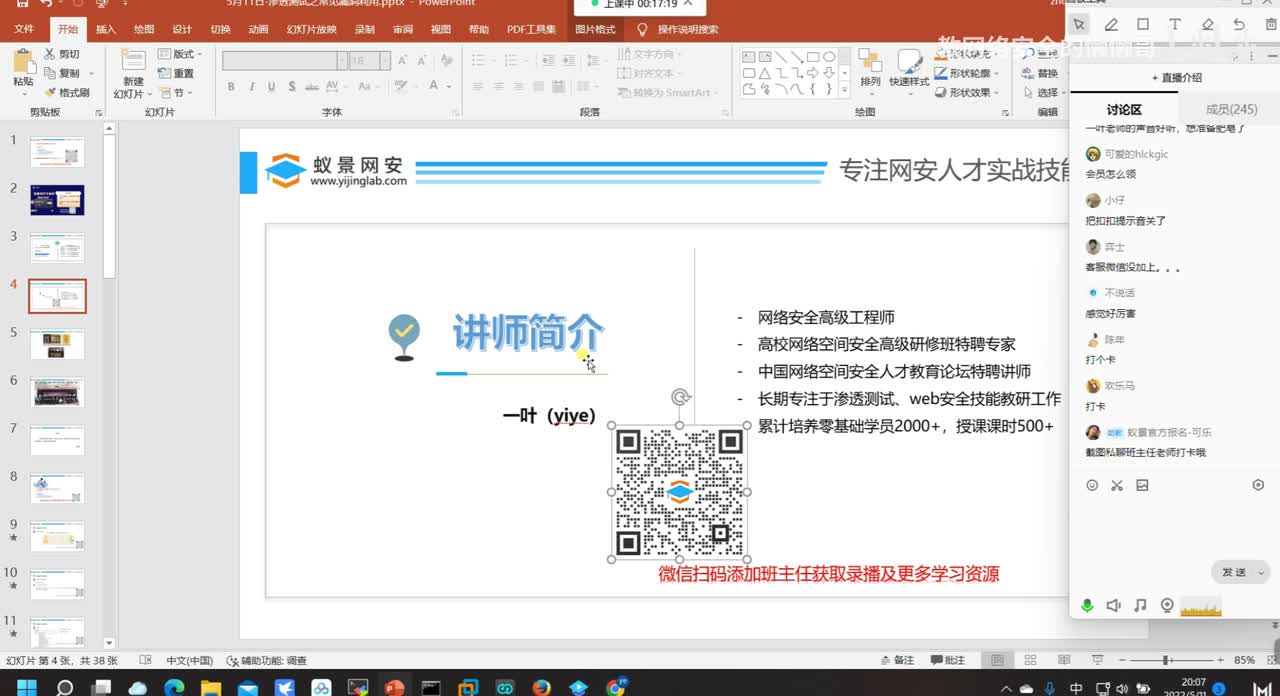1280x696 pixels.
Task: Switch to the Animations (动画) tab
Action: tap(258, 29)
